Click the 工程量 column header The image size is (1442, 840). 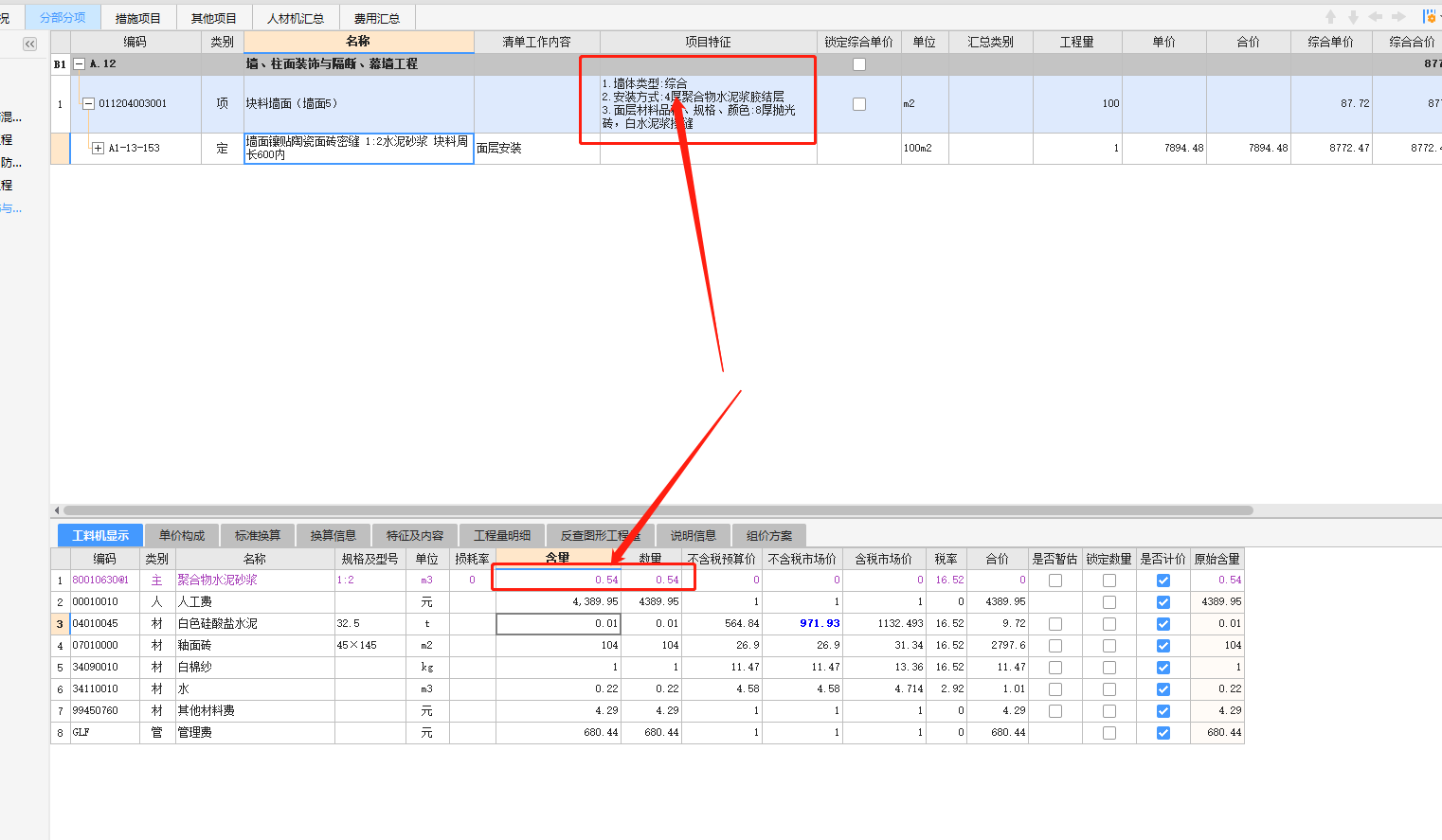pyautogui.click(x=1077, y=42)
